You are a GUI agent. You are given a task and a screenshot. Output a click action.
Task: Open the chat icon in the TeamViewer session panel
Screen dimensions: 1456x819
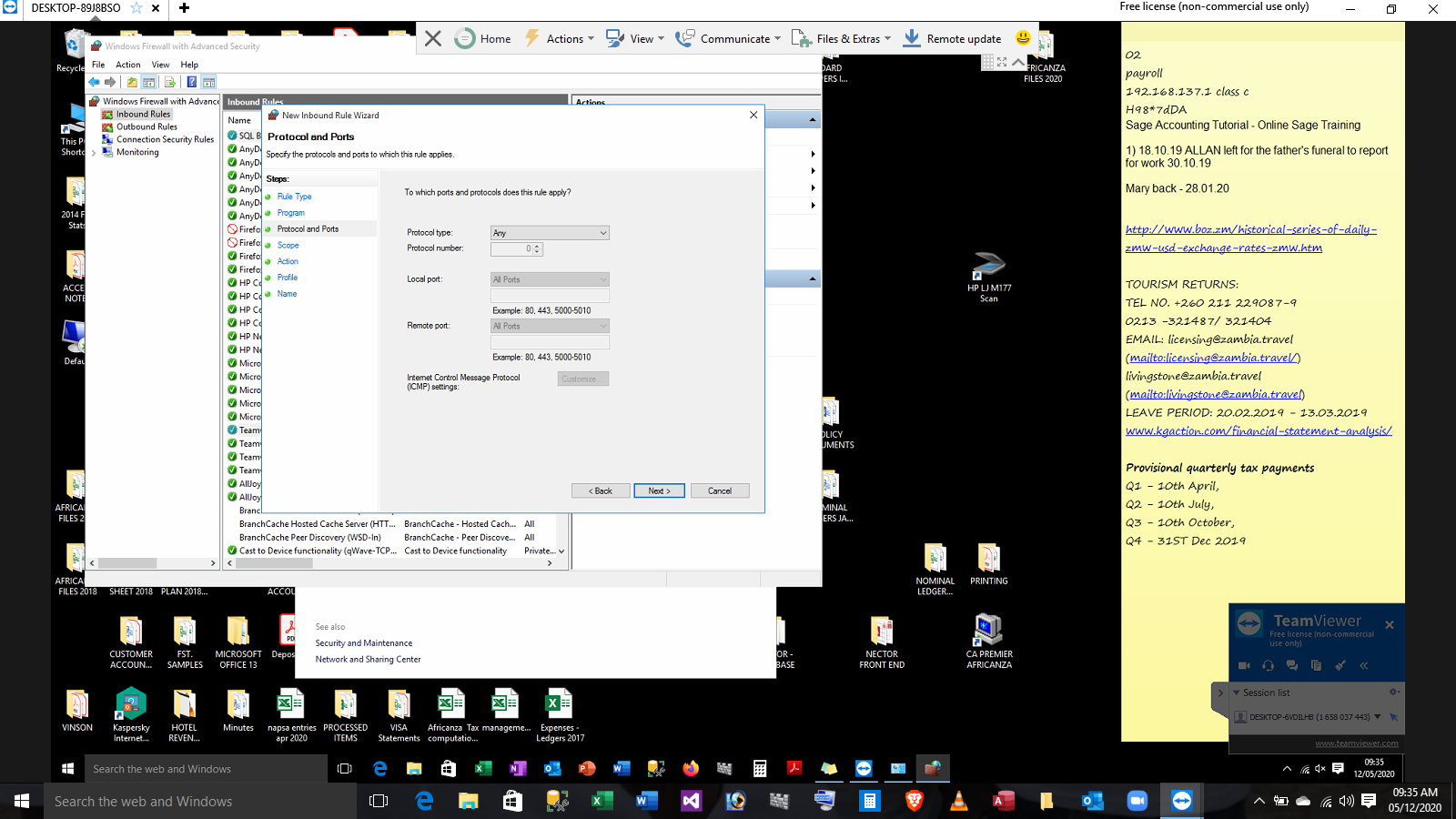coord(1292,665)
